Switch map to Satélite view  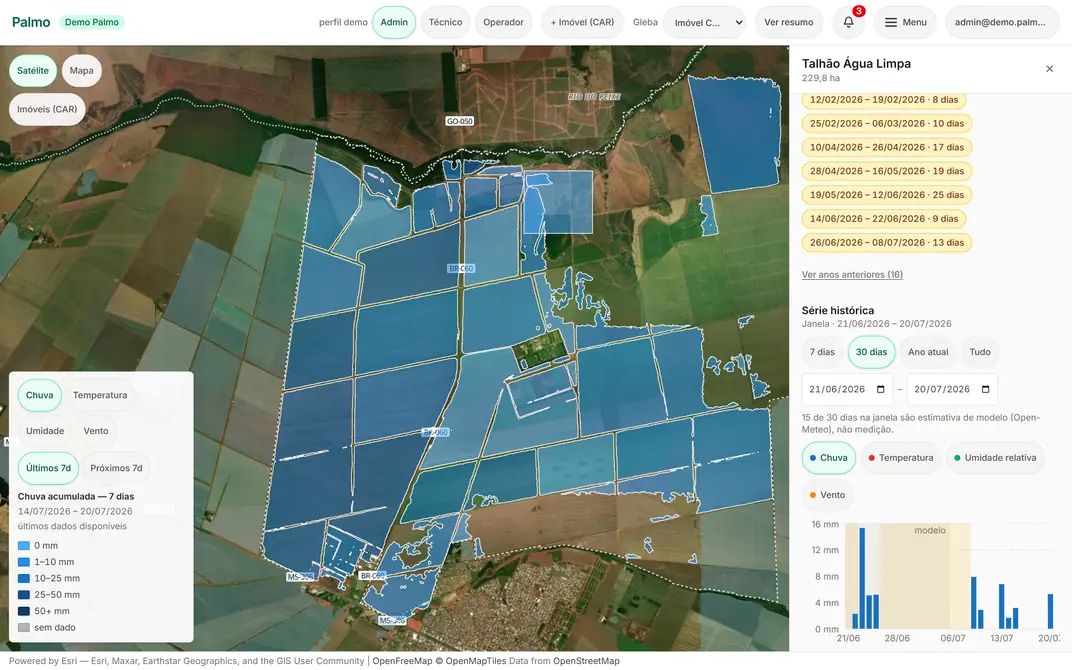click(33, 70)
